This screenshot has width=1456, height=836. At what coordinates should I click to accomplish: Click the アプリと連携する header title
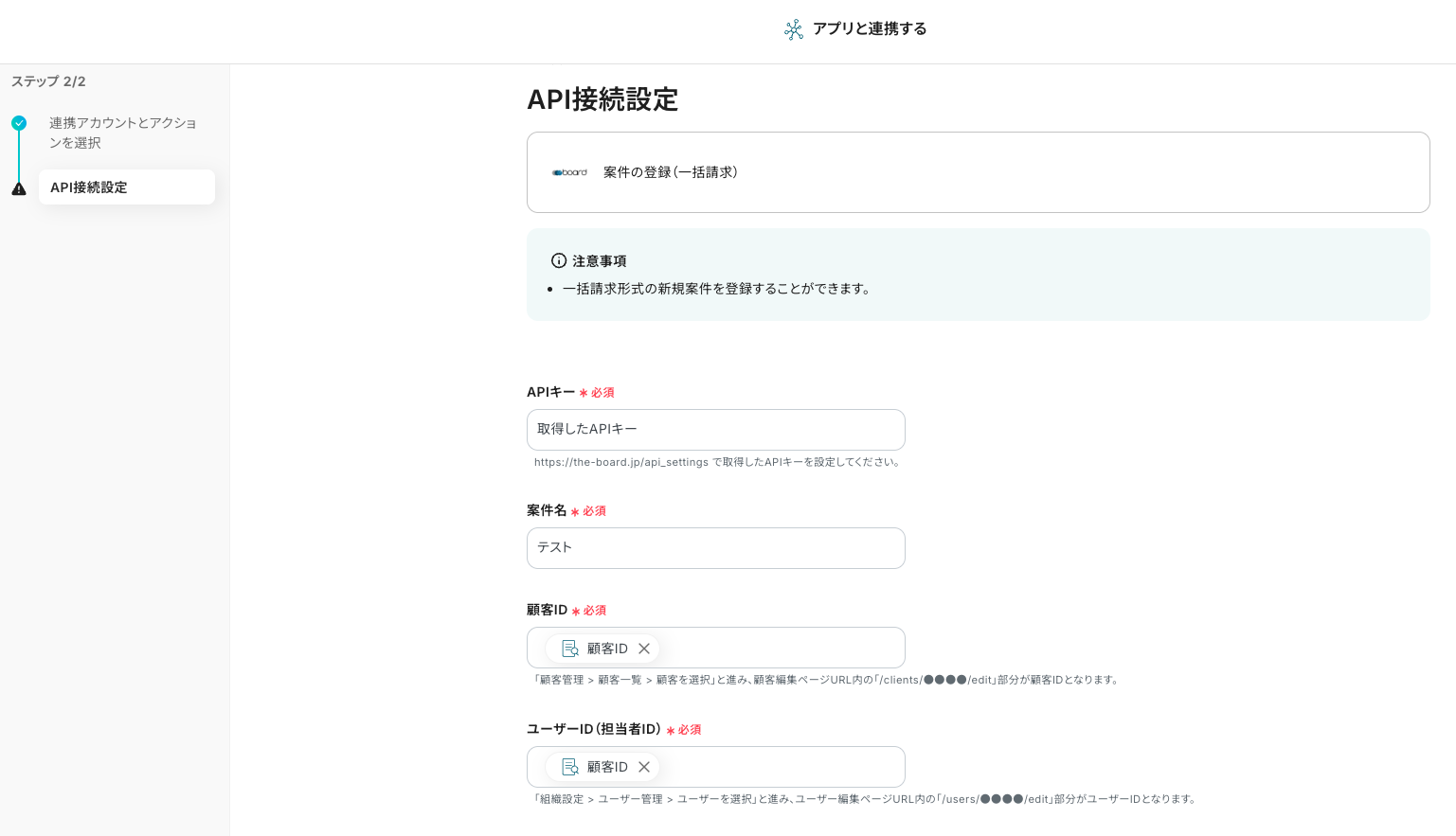click(869, 29)
